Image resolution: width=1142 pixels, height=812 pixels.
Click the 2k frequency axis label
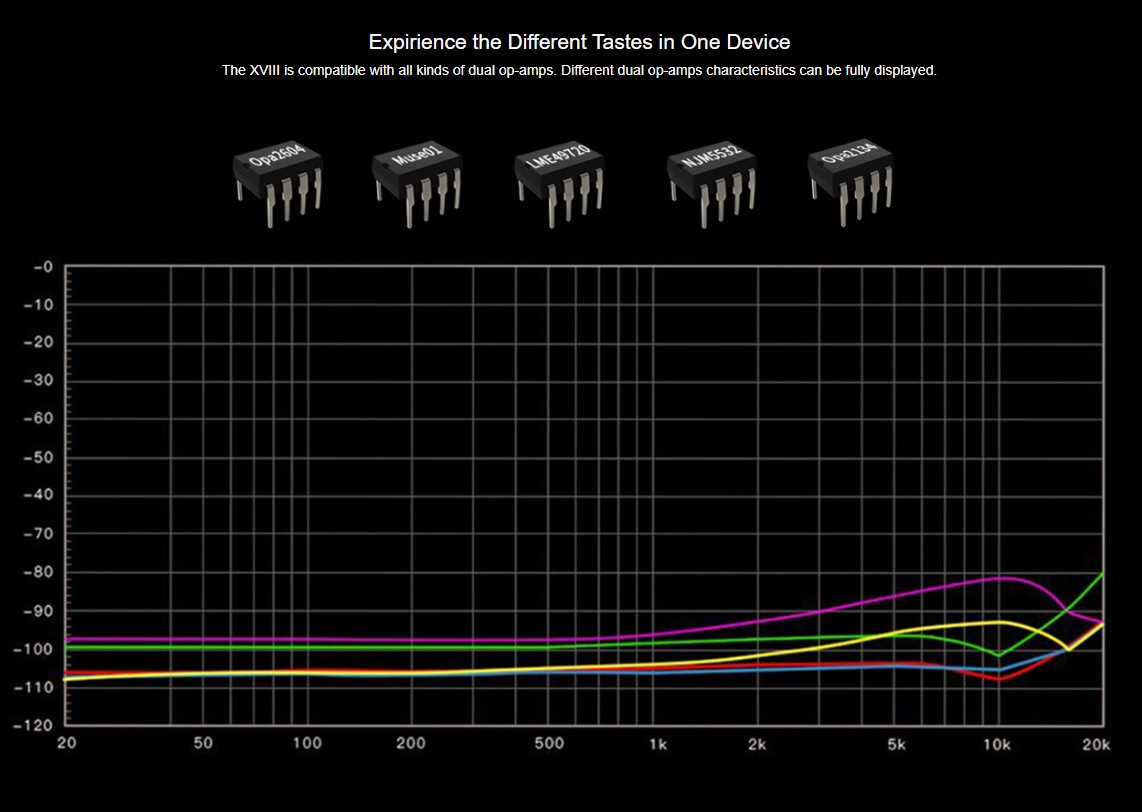(757, 743)
